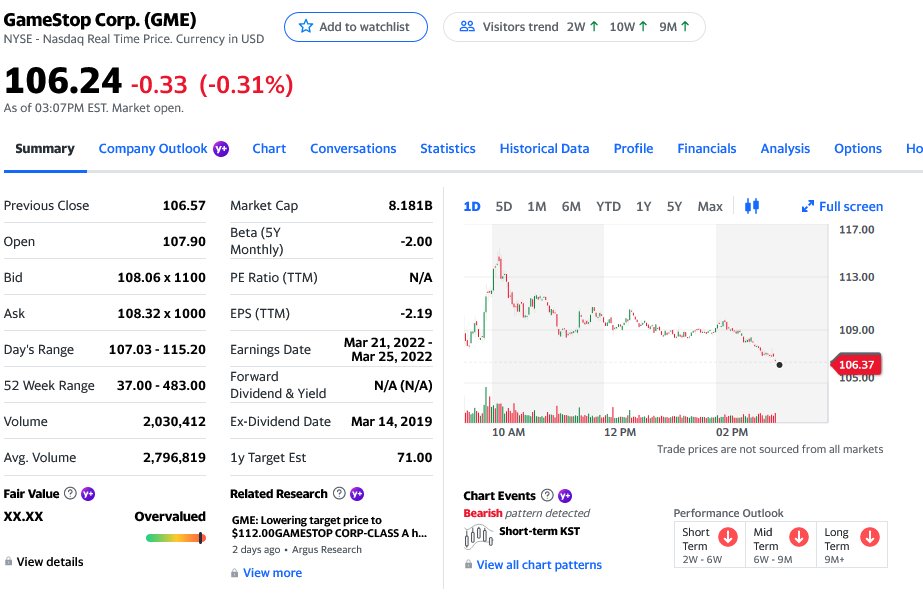Click the Fair Value overvalued gradient bar
Image resolution: width=923 pixels, height=593 pixels.
(176, 538)
